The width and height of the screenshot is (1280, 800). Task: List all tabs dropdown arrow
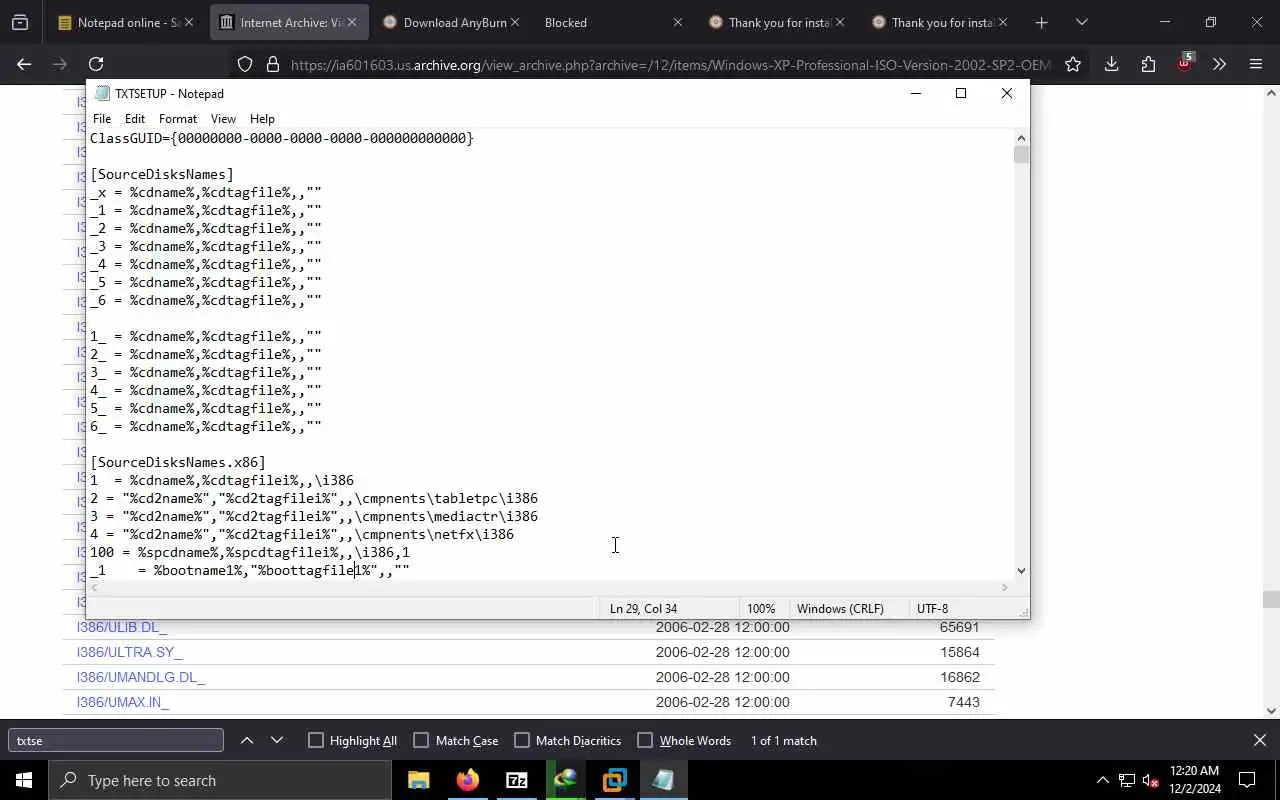pyautogui.click(x=1081, y=22)
